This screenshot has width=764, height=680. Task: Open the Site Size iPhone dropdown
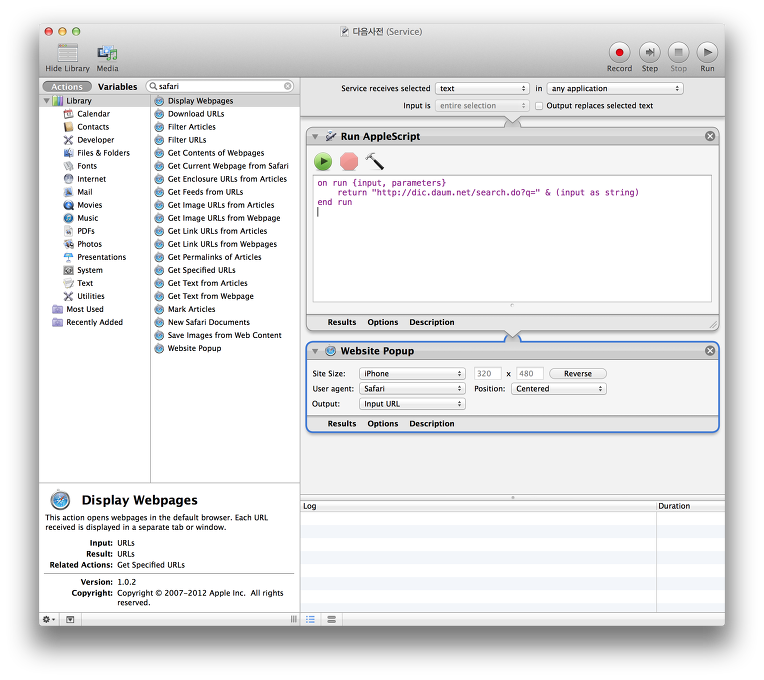click(412, 374)
